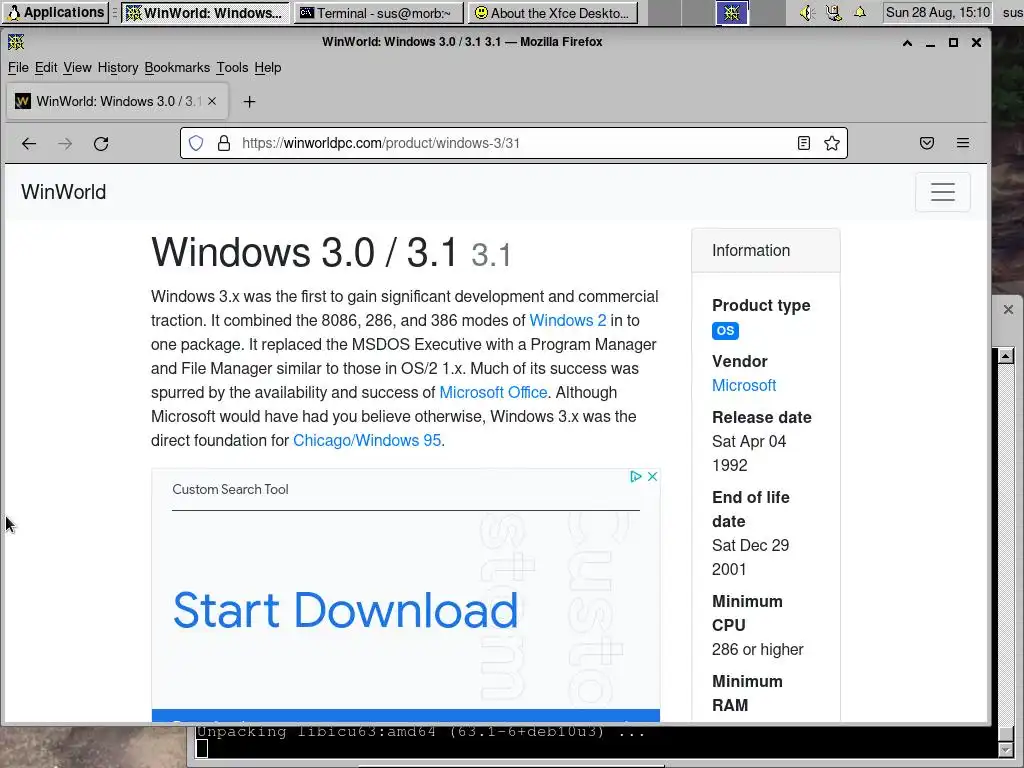Screen dimensions: 1024x768
Task: Select the workspace switcher Firefox icon
Action: coord(731,12)
